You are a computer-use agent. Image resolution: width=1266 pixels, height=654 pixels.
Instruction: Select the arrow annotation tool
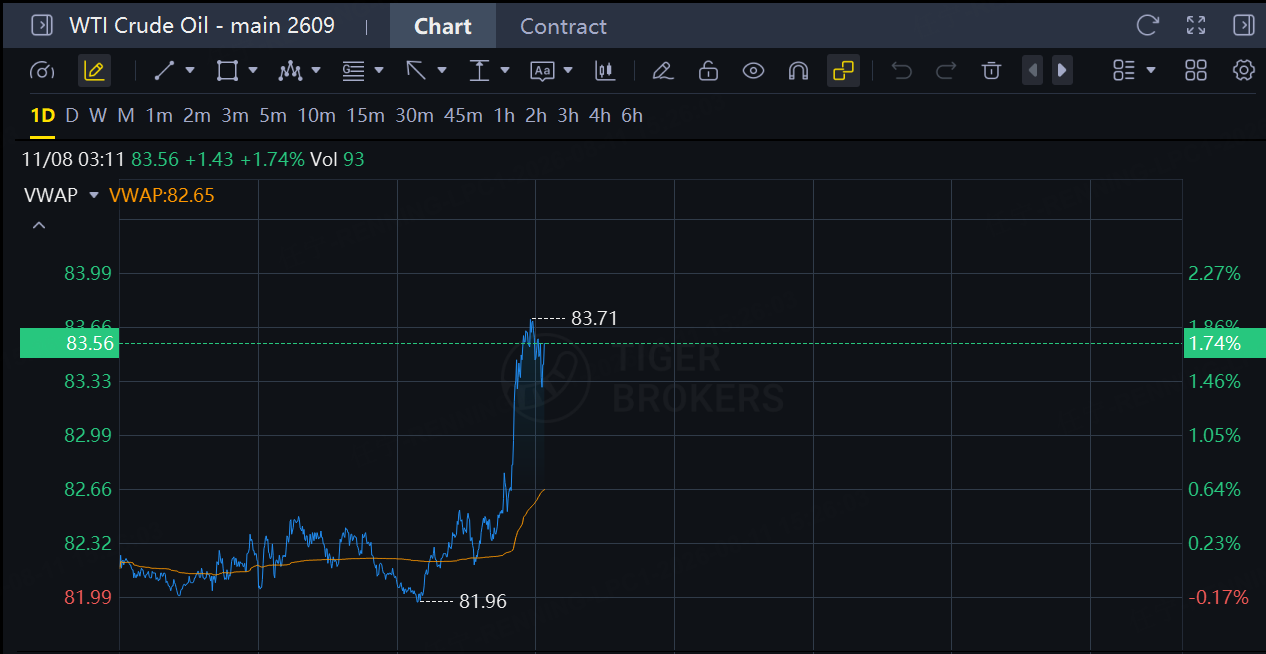point(416,70)
